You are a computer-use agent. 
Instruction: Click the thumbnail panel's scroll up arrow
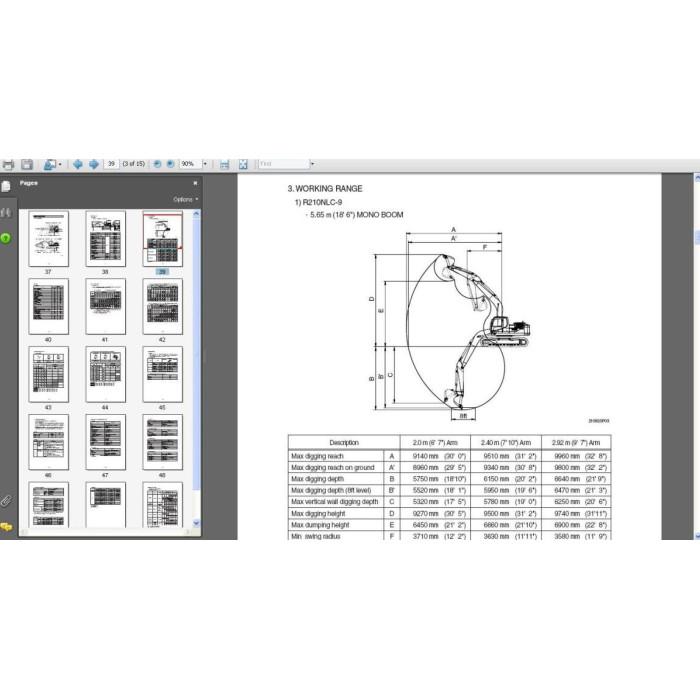(196, 214)
